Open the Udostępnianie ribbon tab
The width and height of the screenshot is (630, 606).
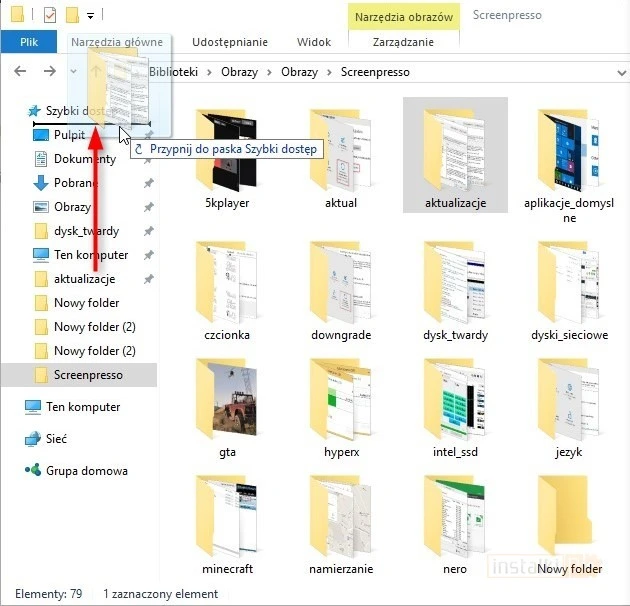[x=230, y=42]
